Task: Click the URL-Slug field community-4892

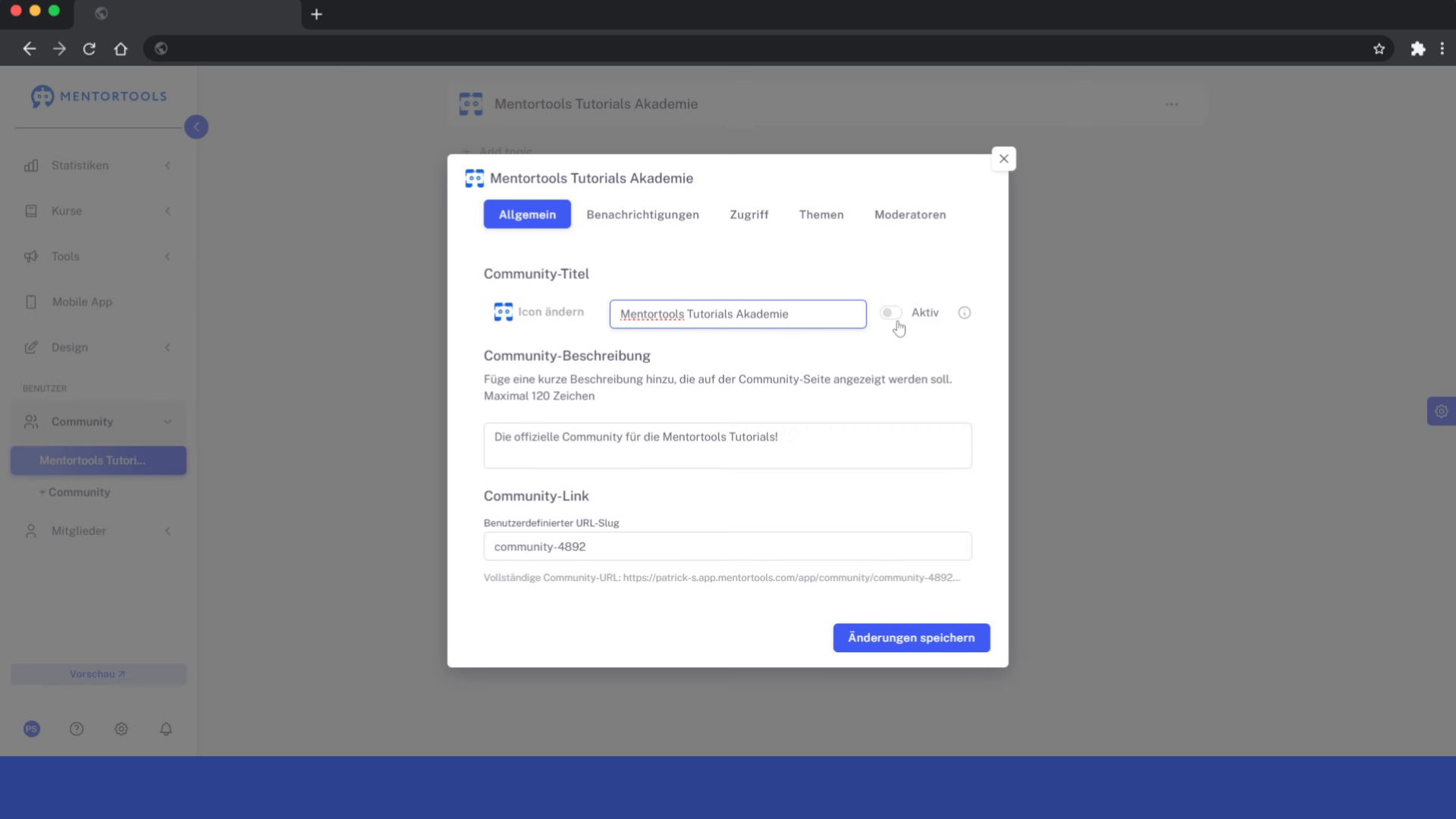Action: [727, 547]
